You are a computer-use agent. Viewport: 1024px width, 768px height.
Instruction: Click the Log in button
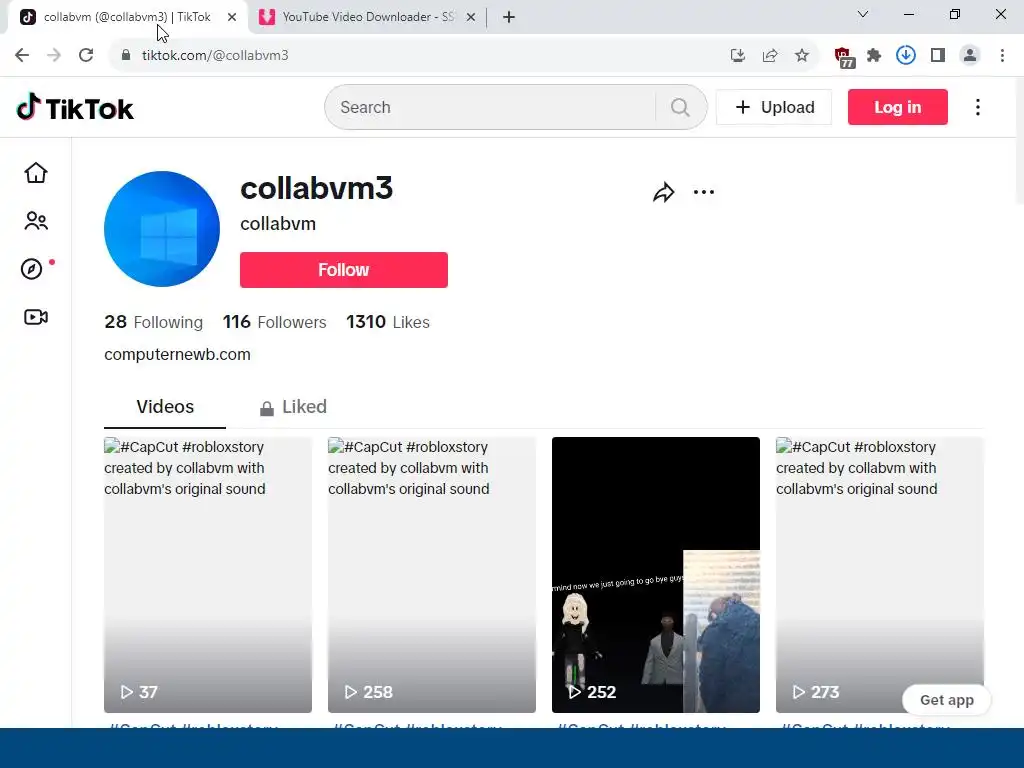(897, 107)
